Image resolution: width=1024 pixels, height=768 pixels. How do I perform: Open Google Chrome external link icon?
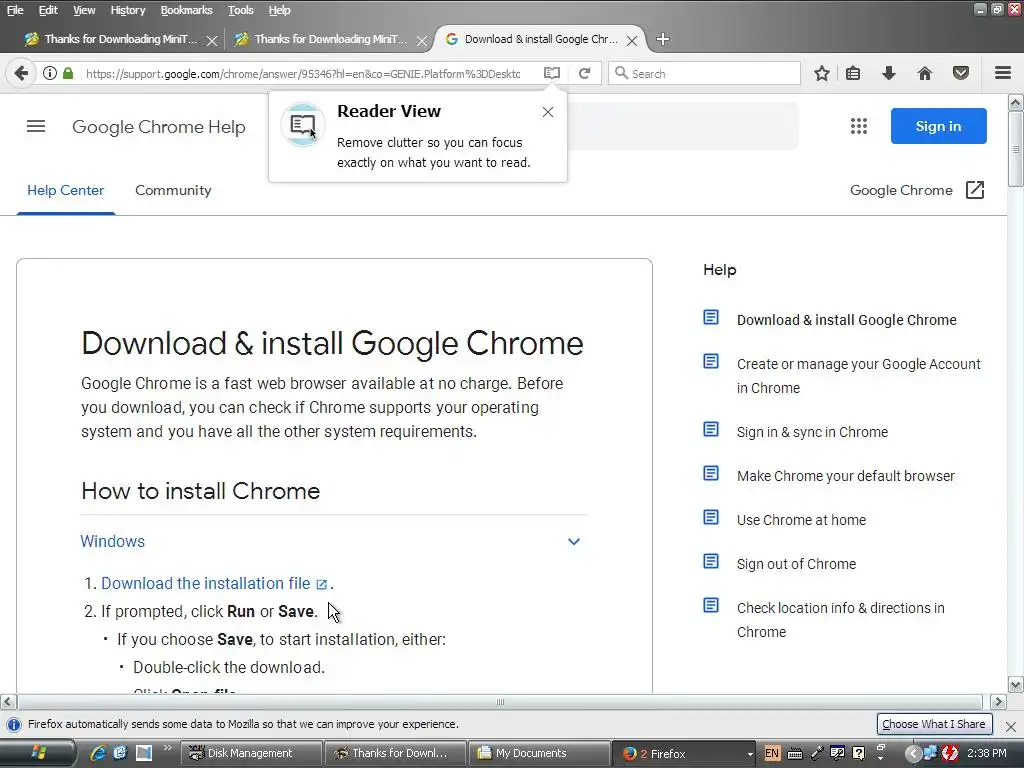click(x=974, y=190)
